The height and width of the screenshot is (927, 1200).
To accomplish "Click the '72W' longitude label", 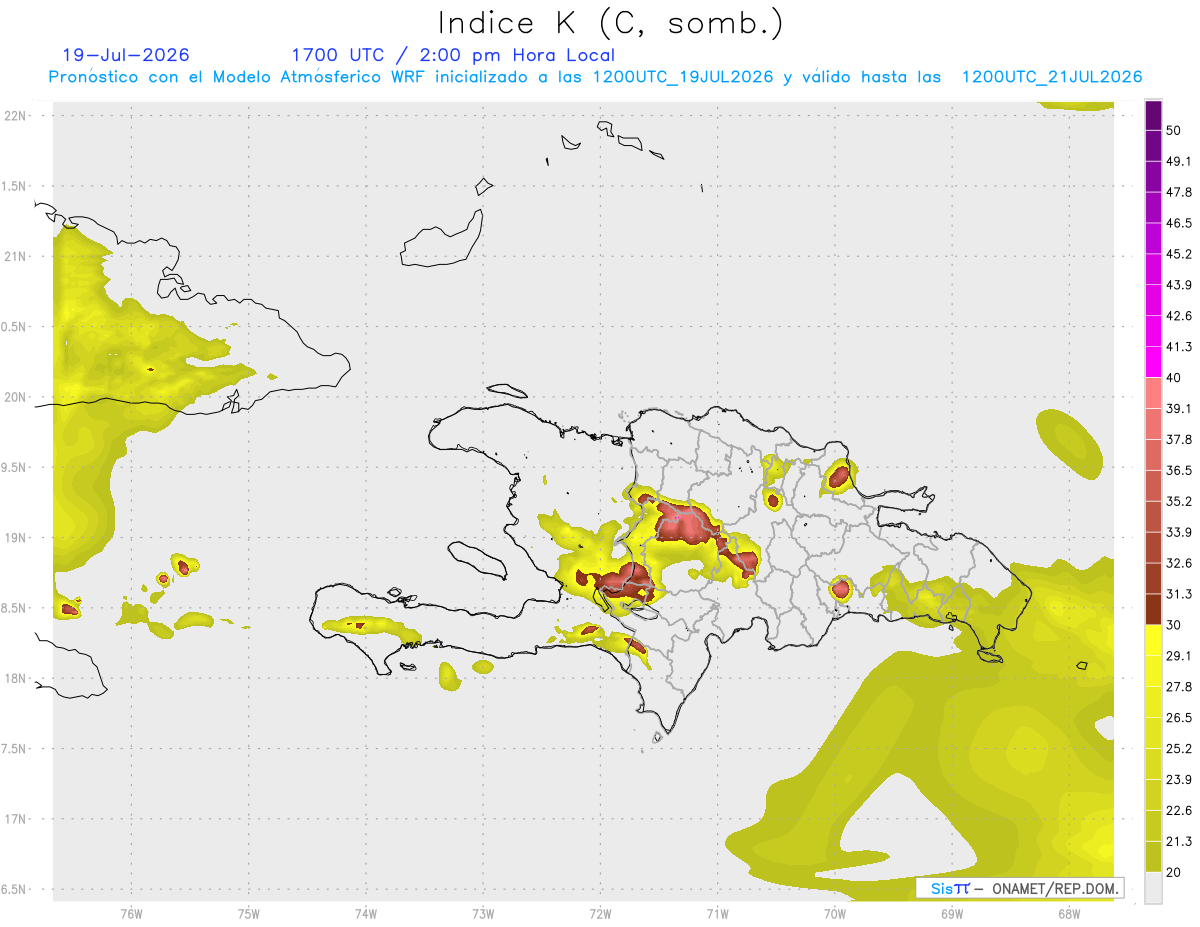I will pos(600,913).
